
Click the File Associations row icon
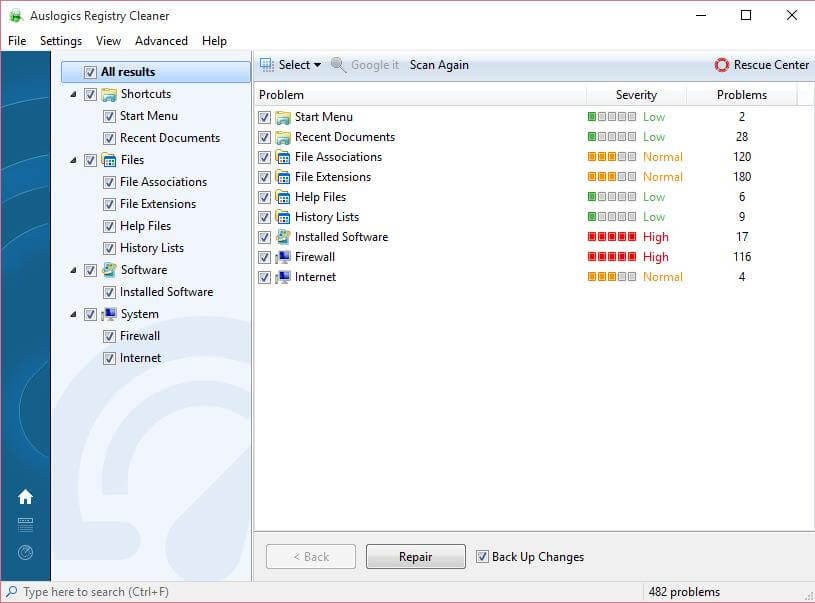pyautogui.click(x=283, y=157)
